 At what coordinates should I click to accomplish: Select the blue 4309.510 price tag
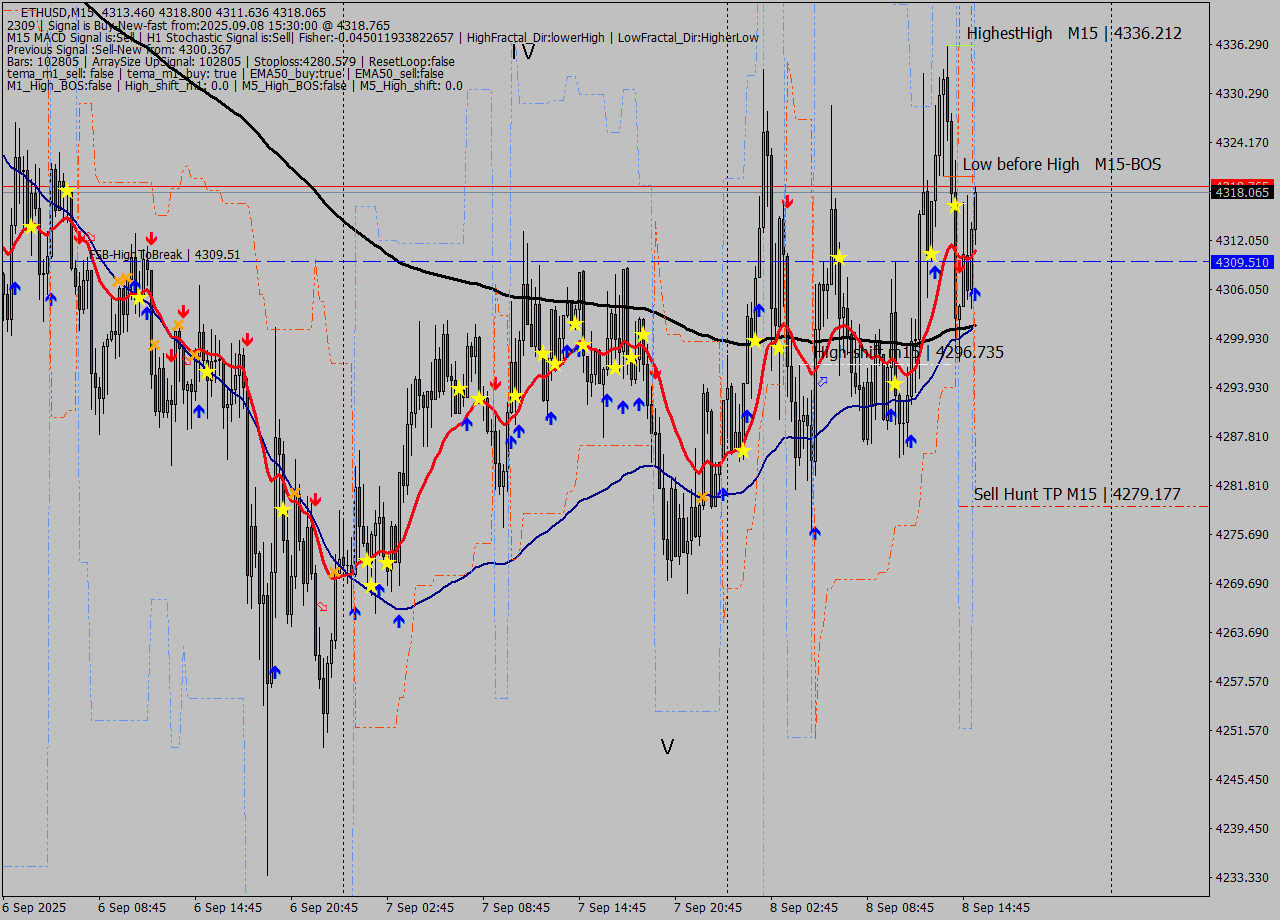(1241, 262)
